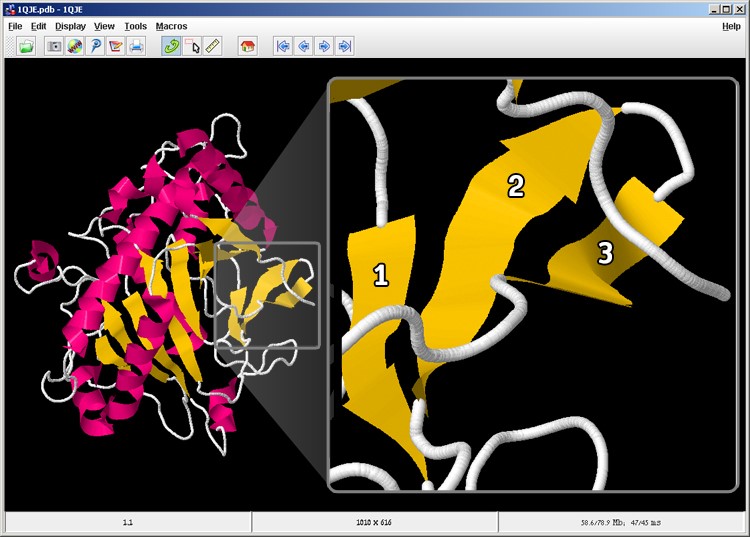750x537 pixels.
Task: Jump to last frame arrow button
Action: pyautogui.click(x=344, y=46)
